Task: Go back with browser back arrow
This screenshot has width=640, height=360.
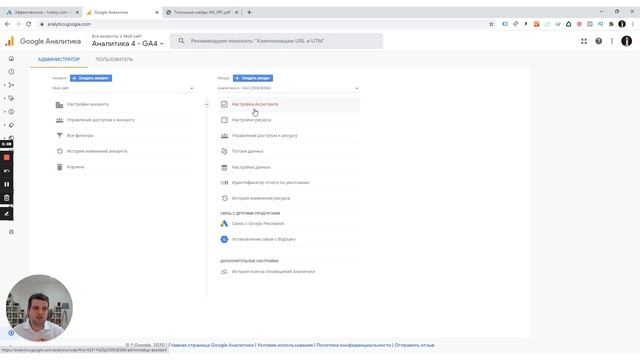Action: click(7, 24)
